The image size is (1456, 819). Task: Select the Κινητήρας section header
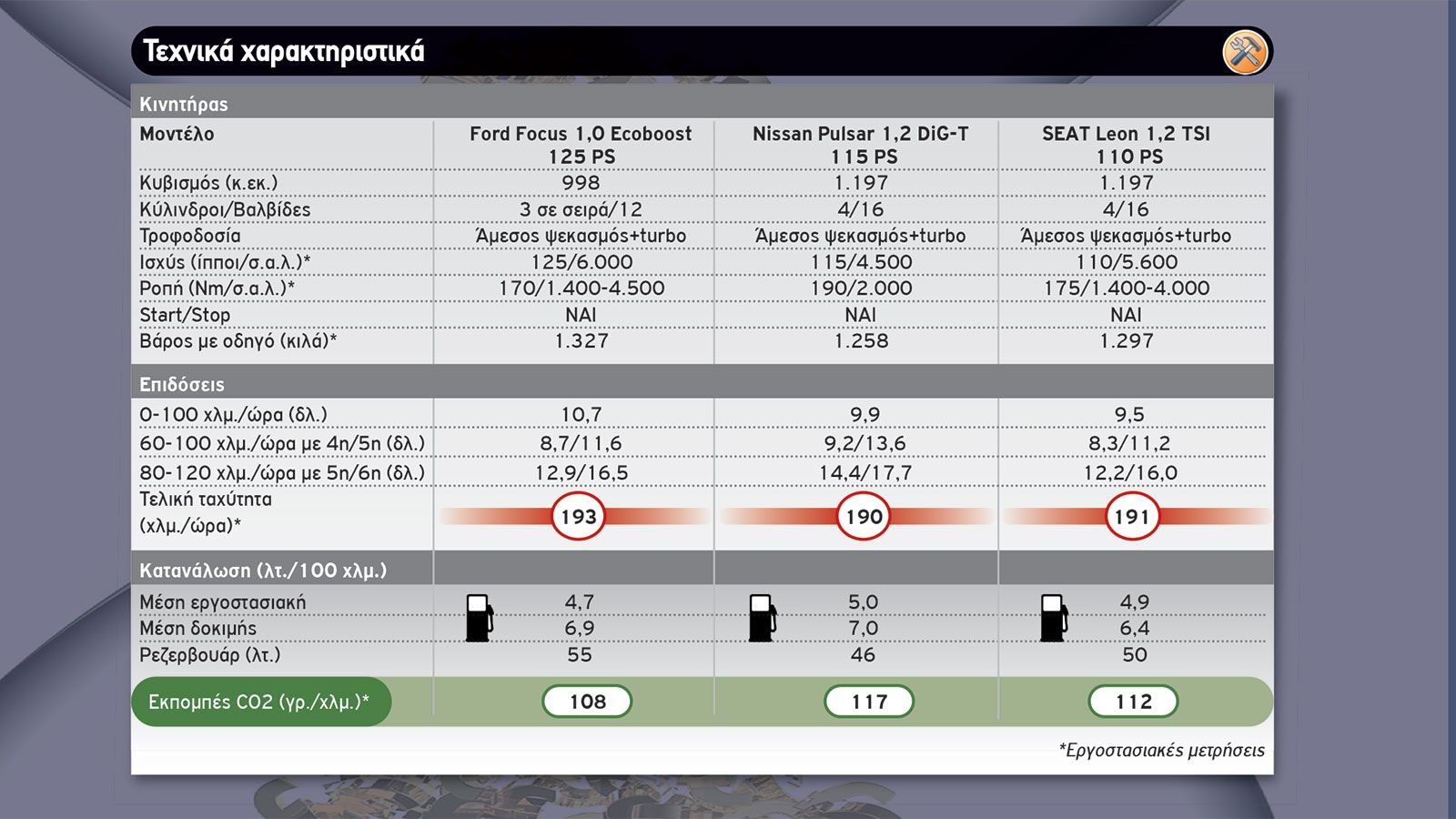coord(184,104)
